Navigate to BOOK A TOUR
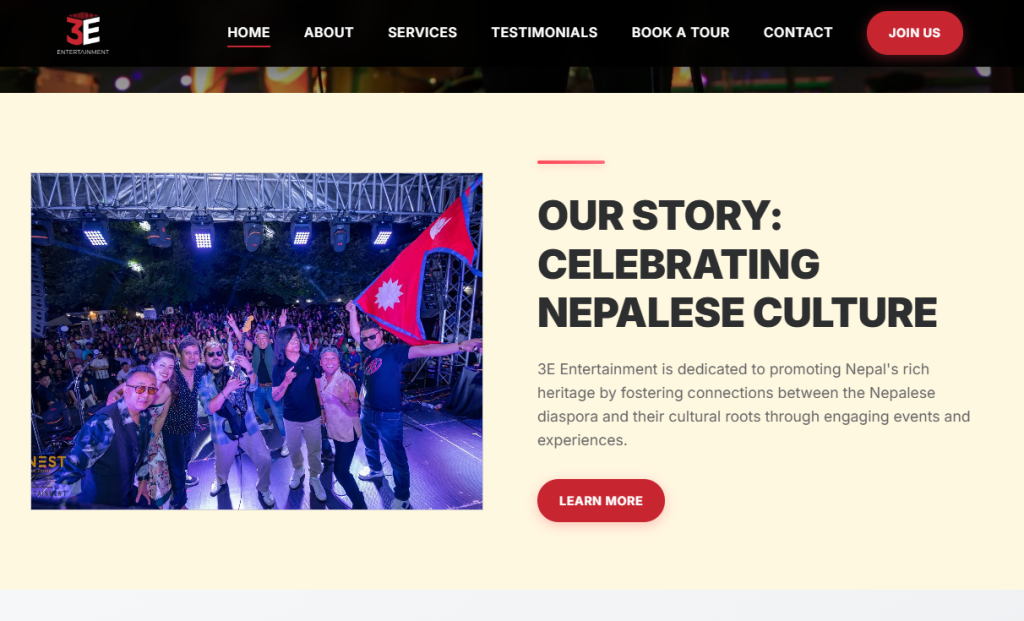Image resolution: width=1024 pixels, height=621 pixels. tap(680, 32)
